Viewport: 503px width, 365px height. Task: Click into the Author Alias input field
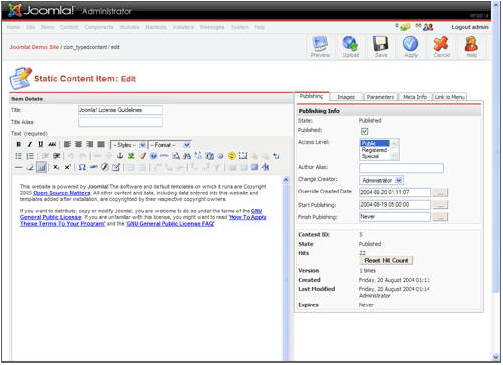[401, 168]
